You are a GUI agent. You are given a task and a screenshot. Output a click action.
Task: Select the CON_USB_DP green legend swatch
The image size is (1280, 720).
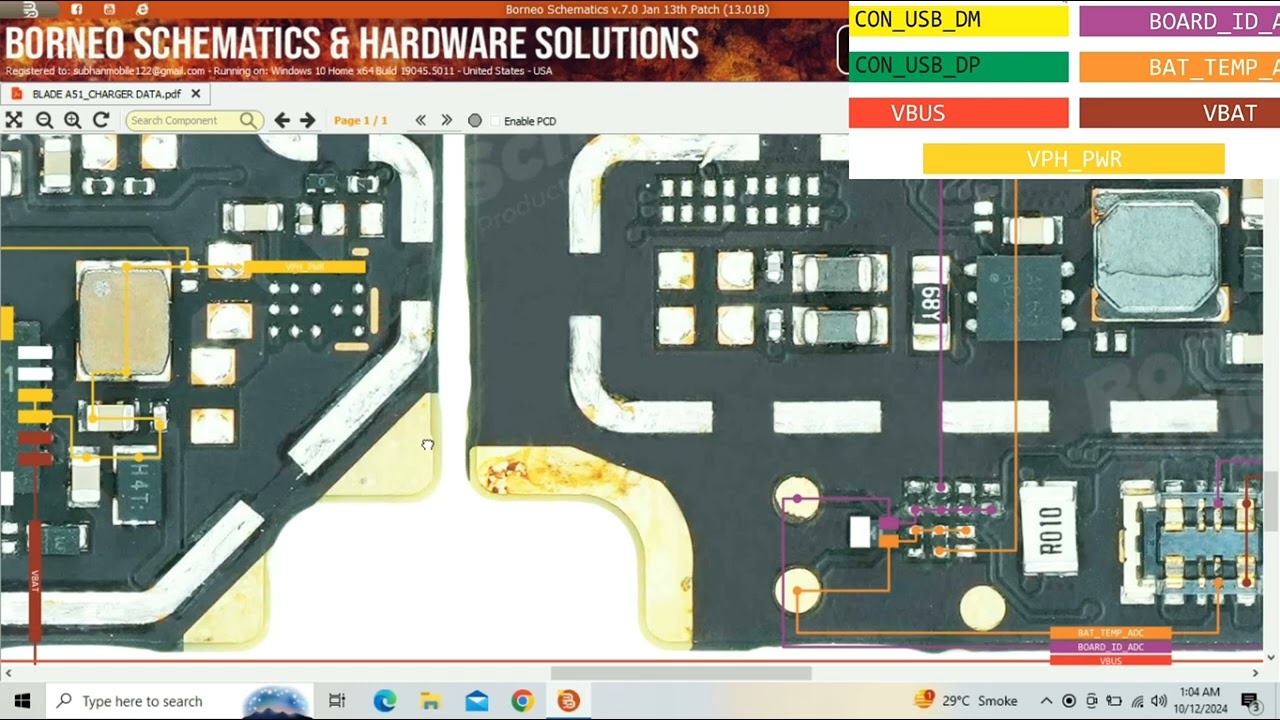click(958, 66)
